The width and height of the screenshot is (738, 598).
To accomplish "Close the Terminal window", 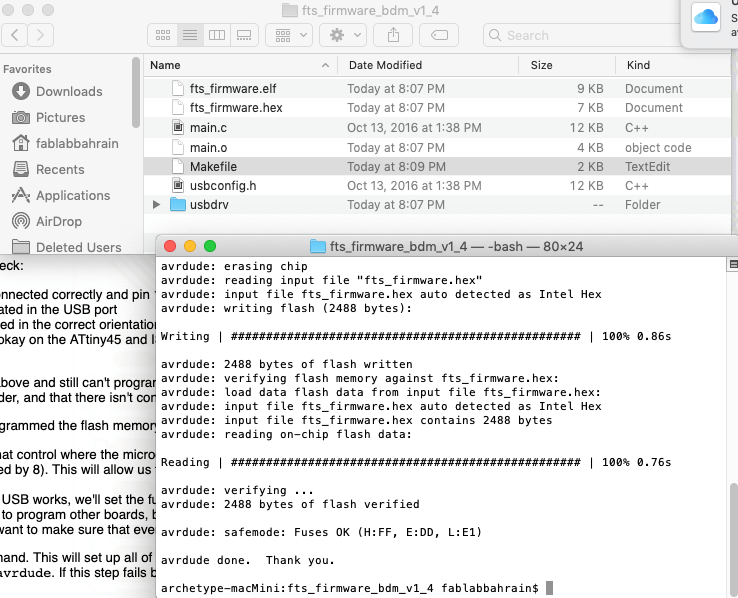I will 170,246.
